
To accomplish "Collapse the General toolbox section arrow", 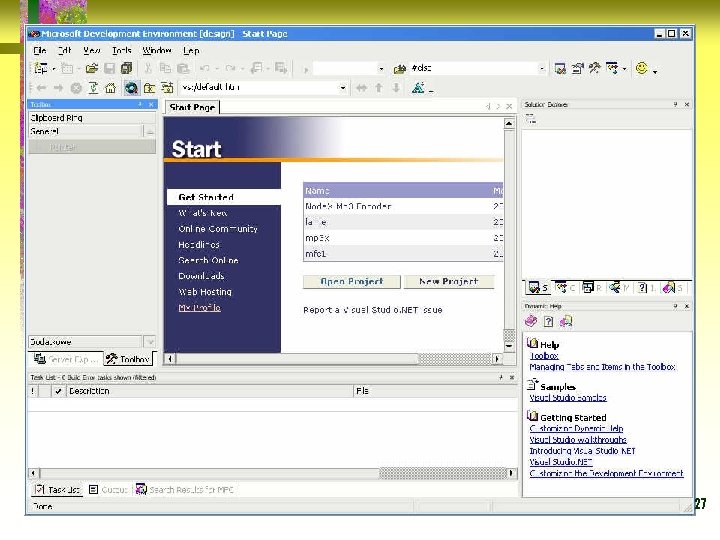I will point(150,132).
